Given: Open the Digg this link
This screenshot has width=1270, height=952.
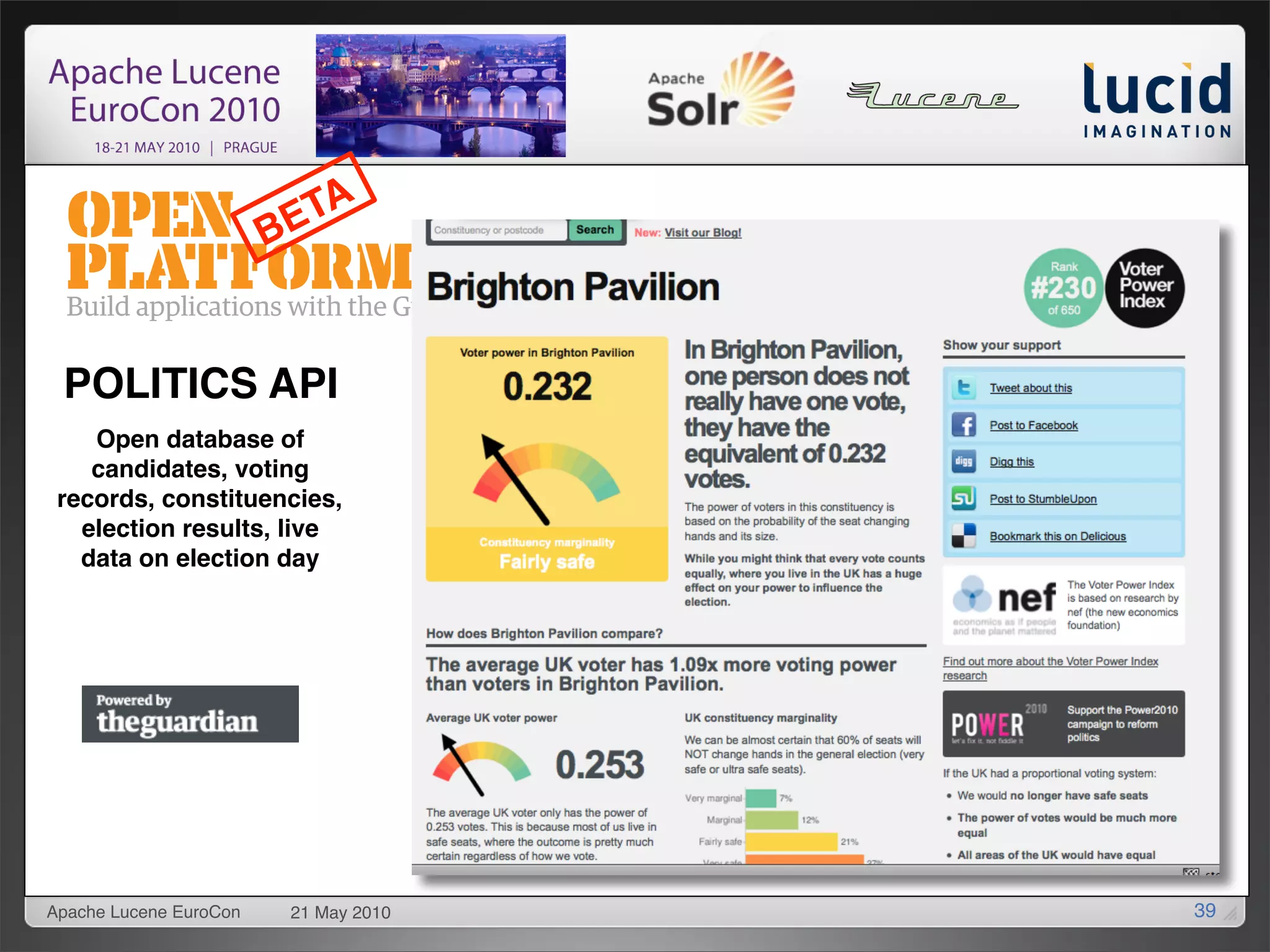Looking at the screenshot, I should [1011, 462].
